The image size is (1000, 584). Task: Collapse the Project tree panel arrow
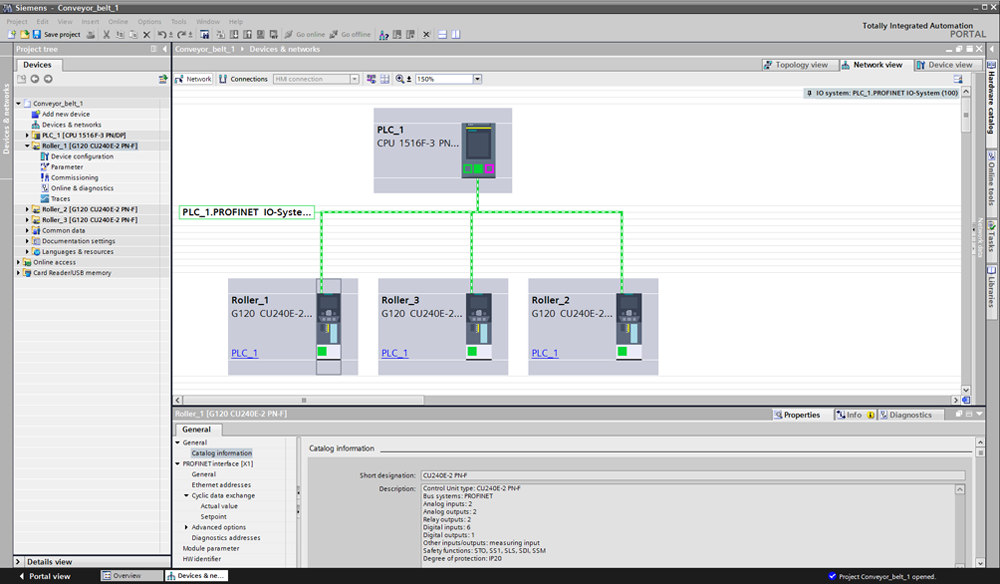(164, 48)
